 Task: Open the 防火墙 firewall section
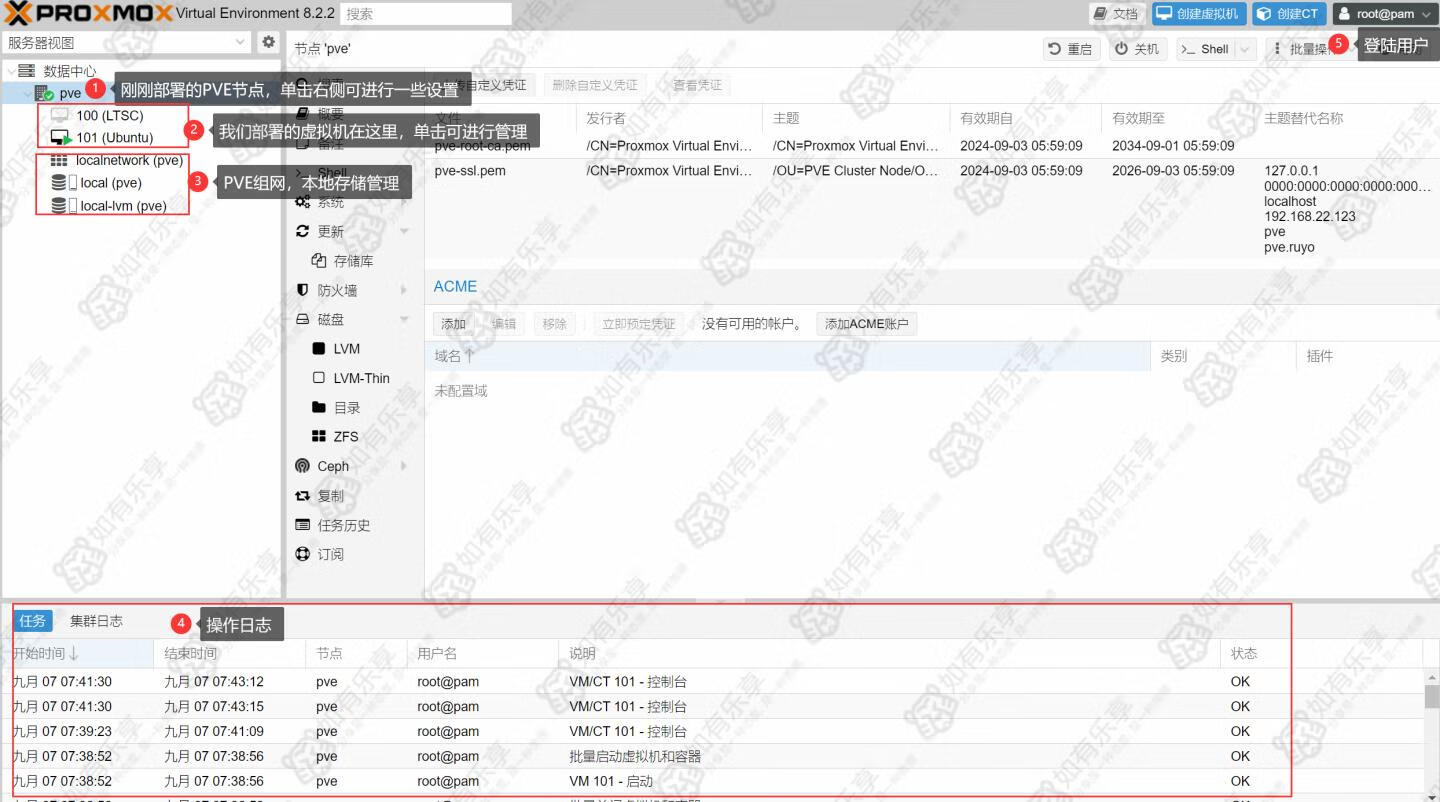[337, 290]
